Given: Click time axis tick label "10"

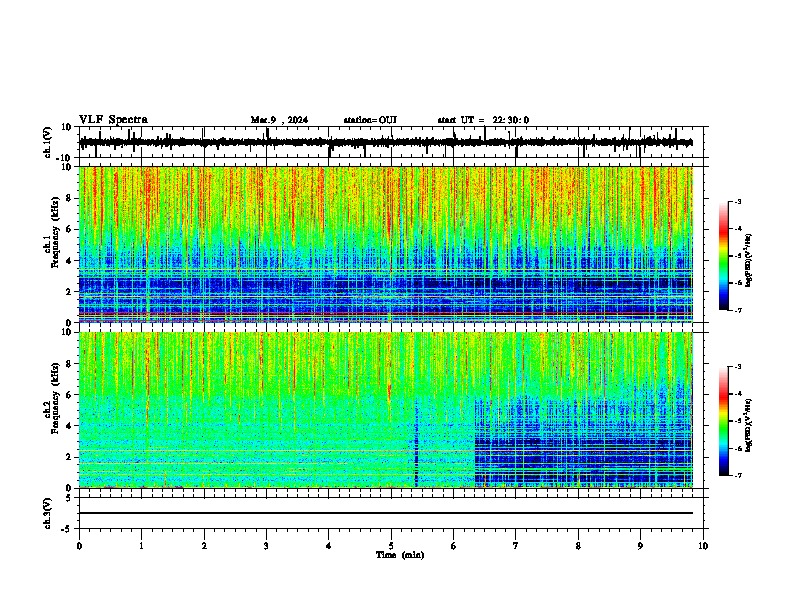Looking at the screenshot, I should pyautogui.click(x=703, y=546).
